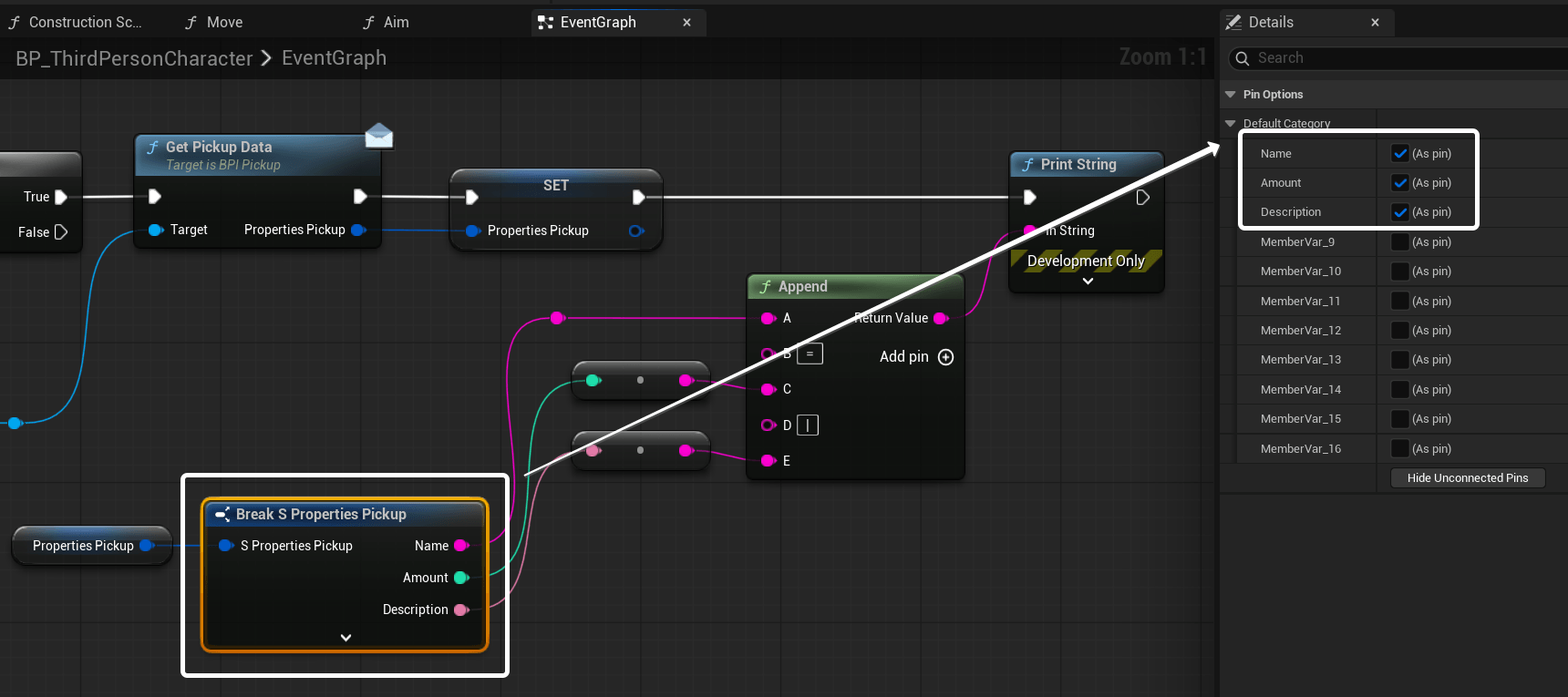Click the green Amount output pin
Screen dimensions: 1568x697
pyautogui.click(x=461, y=578)
